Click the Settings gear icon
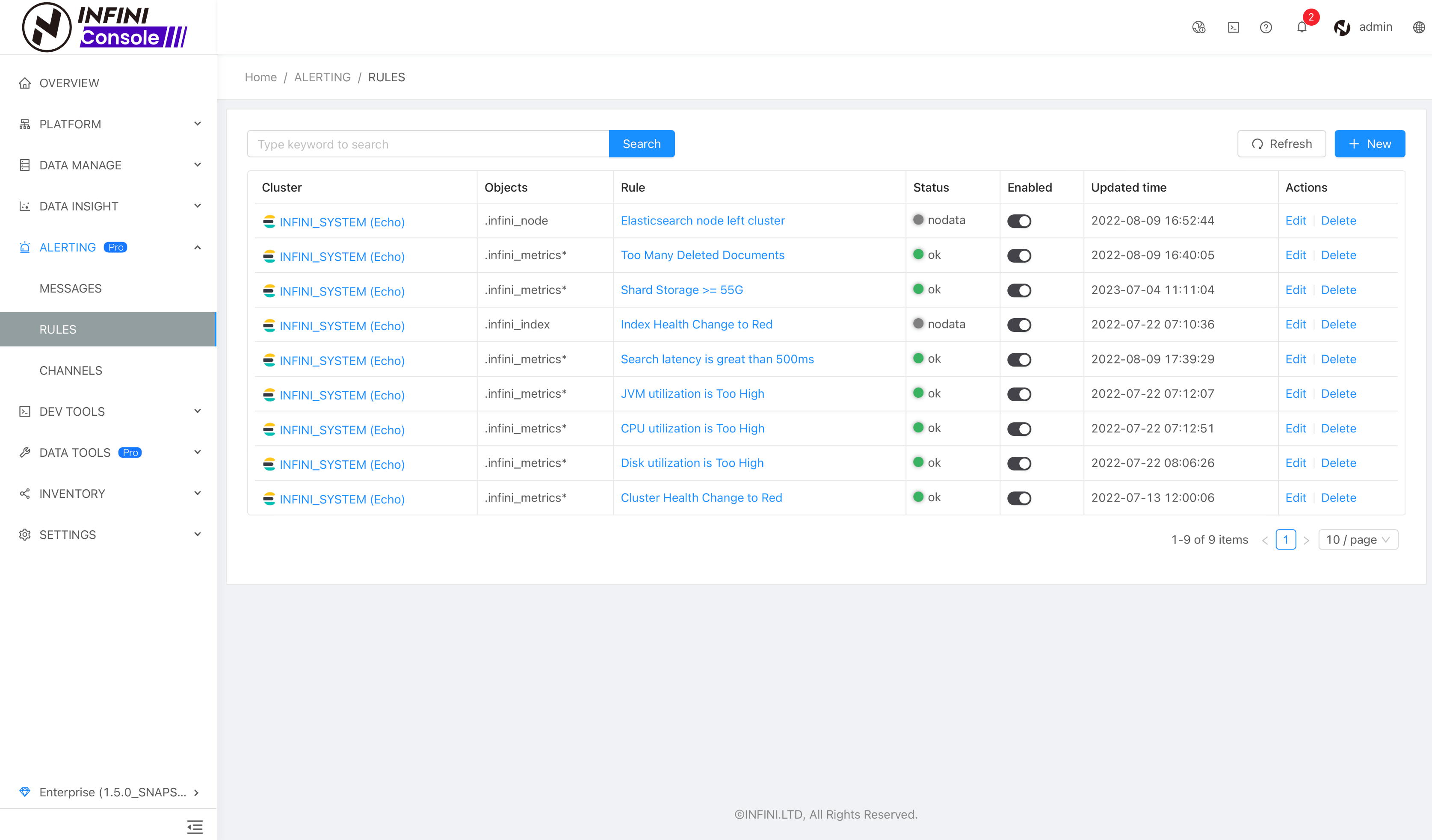The image size is (1432, 840). tap(24, 535)
